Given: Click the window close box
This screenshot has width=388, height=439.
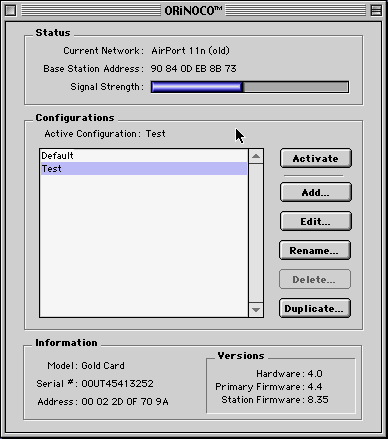Looking at the screenshot, I should pos(10,10).
